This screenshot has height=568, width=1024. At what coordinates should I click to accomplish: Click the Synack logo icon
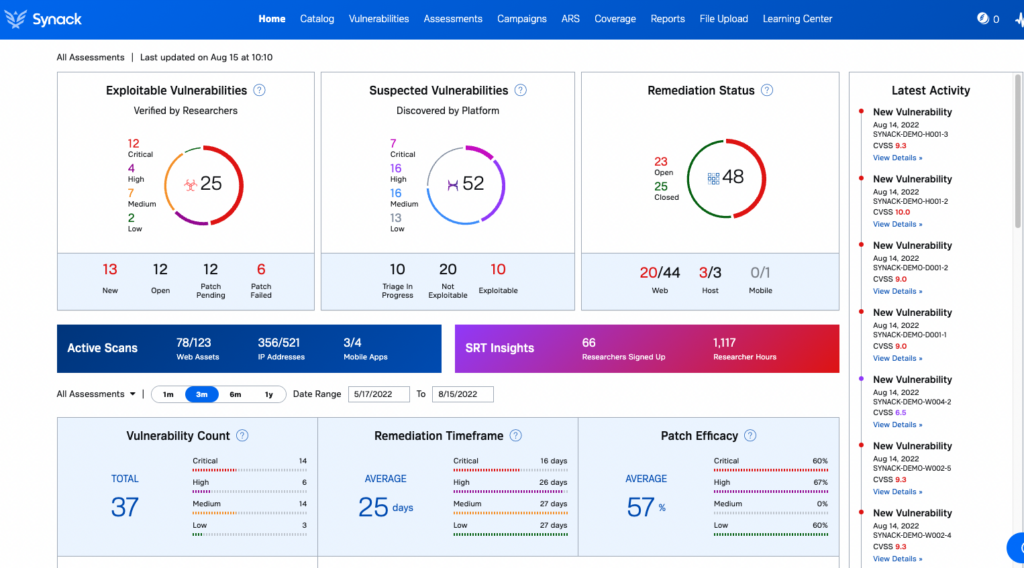(x=16, y=19)
